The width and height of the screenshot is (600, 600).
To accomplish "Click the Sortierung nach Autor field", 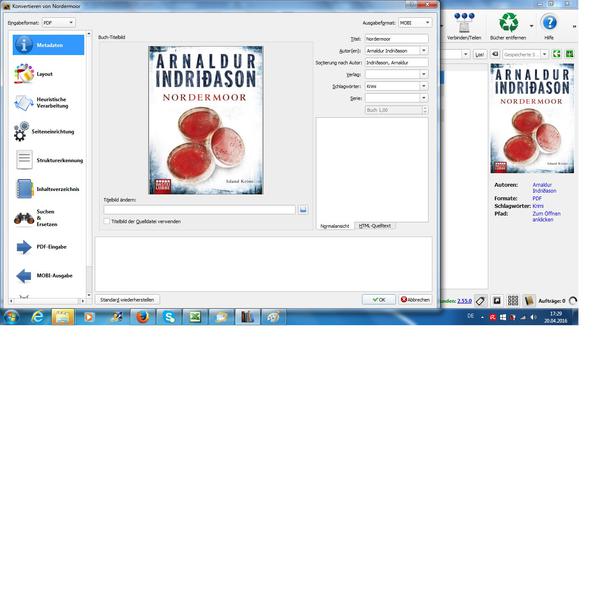I will click(396, 62).
